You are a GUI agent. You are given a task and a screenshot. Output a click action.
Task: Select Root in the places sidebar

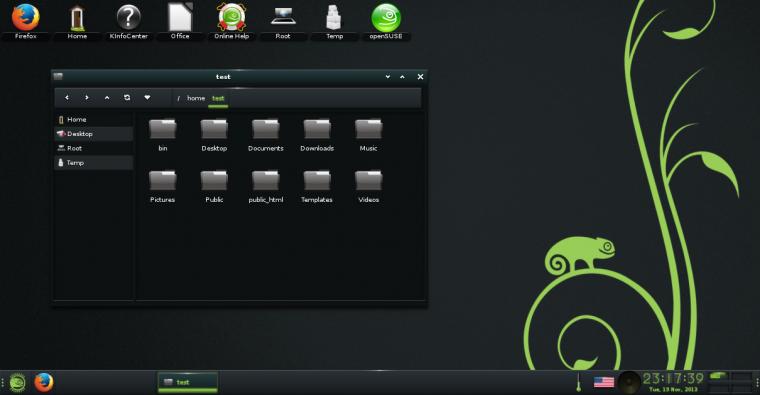94,148
